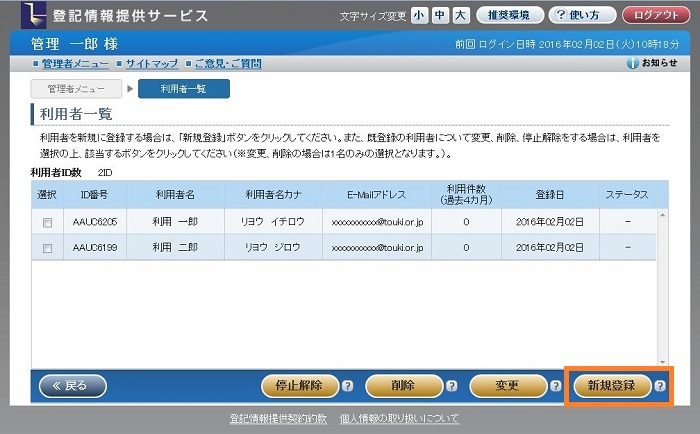Click the ID番号 column header
The image size is (700, 434).
95,195
